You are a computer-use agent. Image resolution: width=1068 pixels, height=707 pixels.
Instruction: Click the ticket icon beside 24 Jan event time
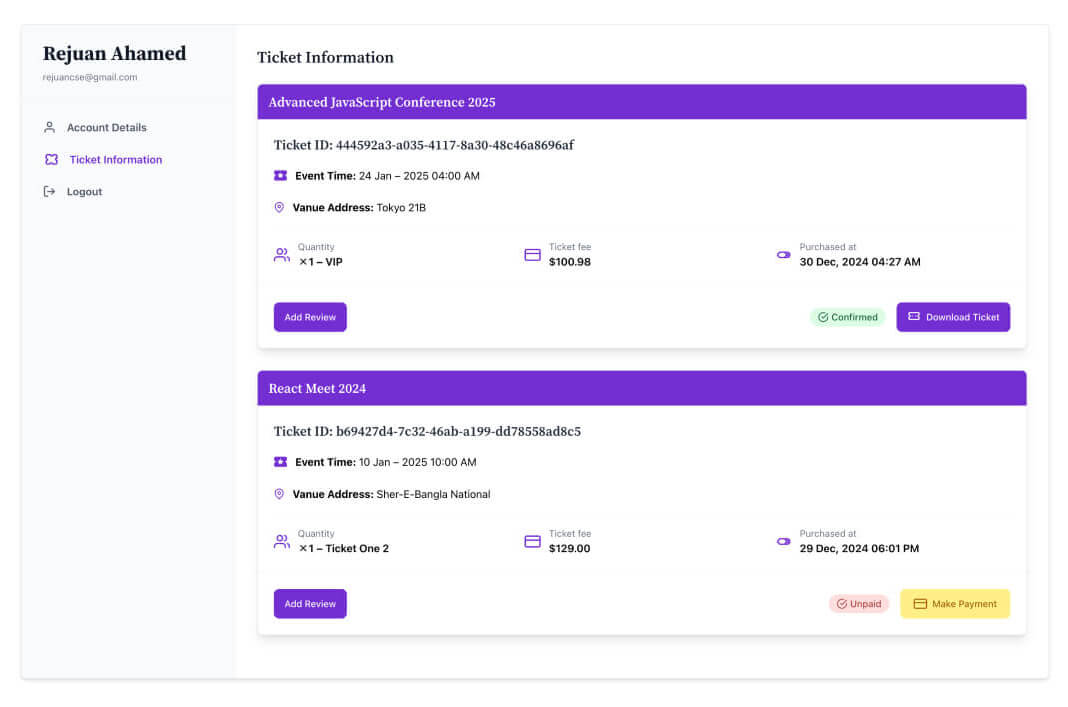coord(280,176)
